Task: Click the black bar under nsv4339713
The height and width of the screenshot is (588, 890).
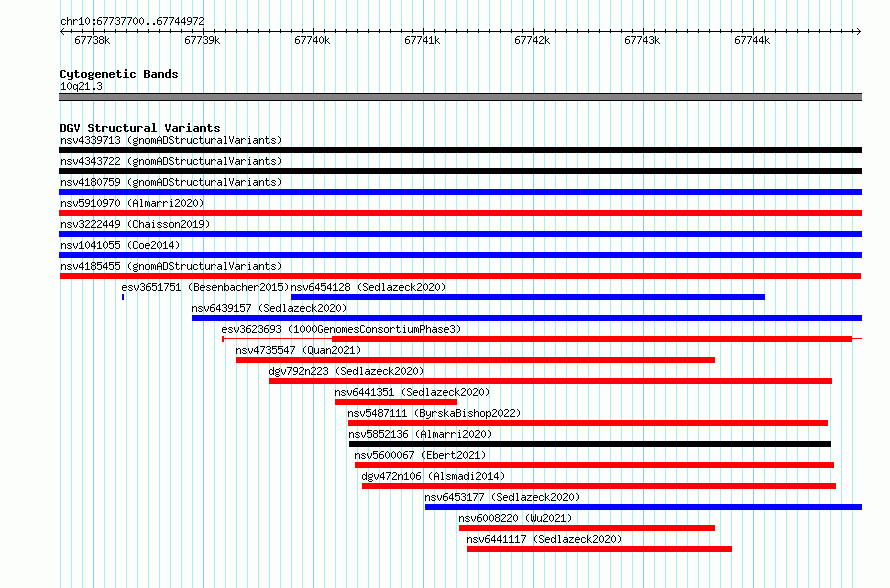Action: point(460,150)
